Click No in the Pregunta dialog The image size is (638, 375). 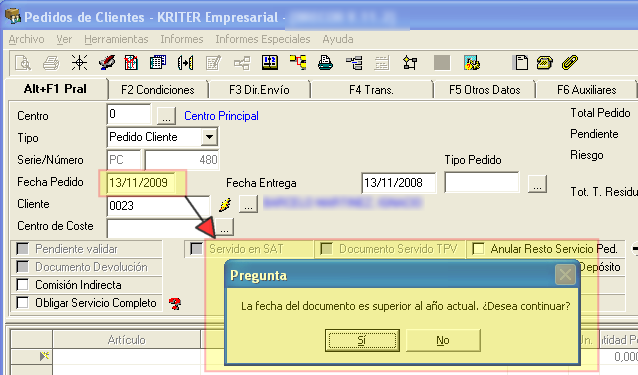coord(443,340)
